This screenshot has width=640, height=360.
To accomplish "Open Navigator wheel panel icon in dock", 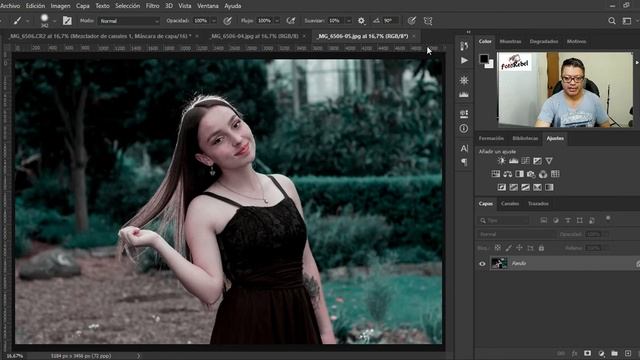I will (x=464, y=80).
